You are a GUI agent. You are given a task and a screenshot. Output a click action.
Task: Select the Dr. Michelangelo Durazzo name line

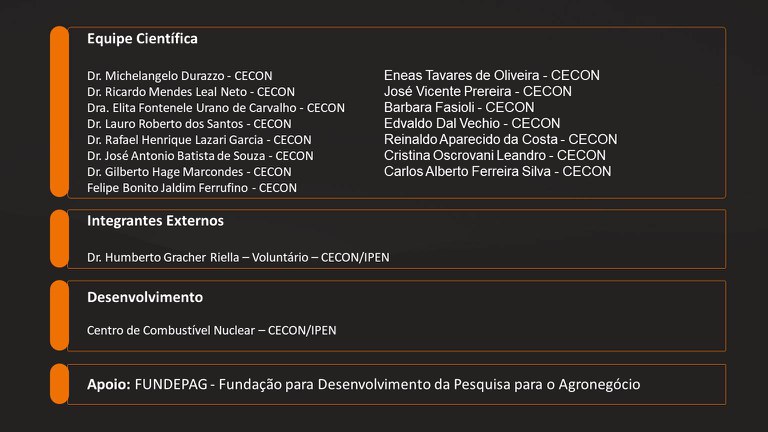pos(179,76)
